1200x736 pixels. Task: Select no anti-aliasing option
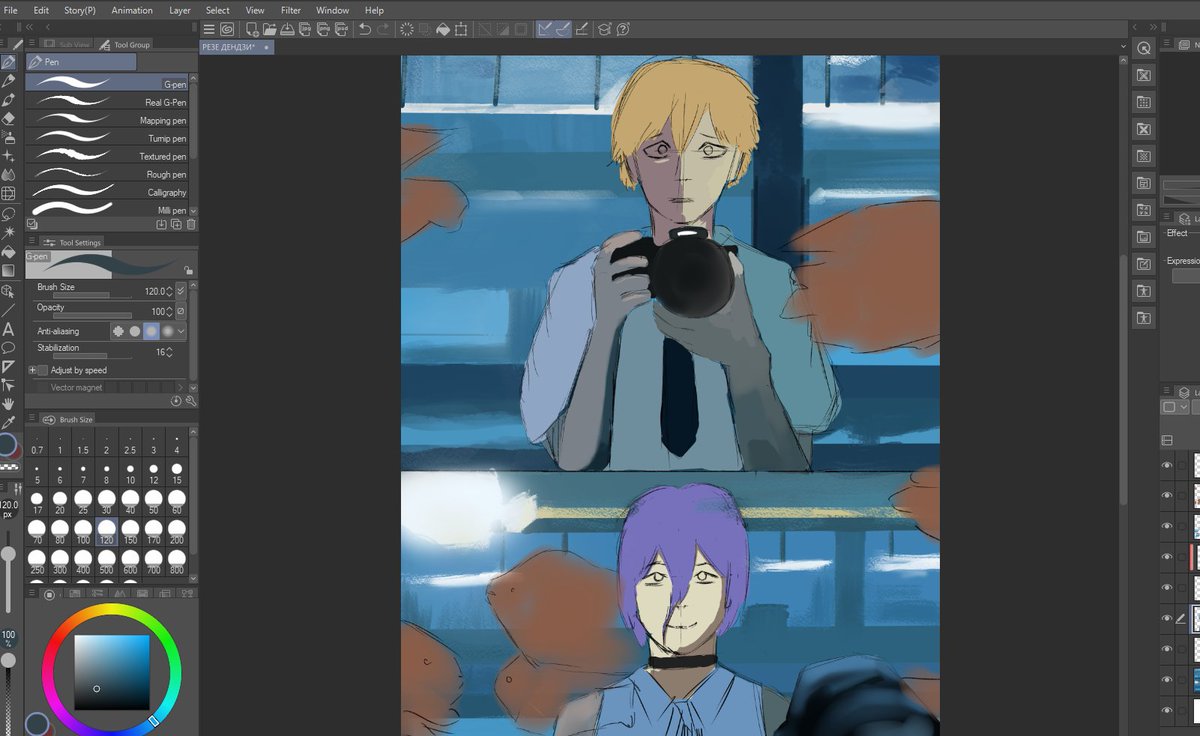coord(118,331)
